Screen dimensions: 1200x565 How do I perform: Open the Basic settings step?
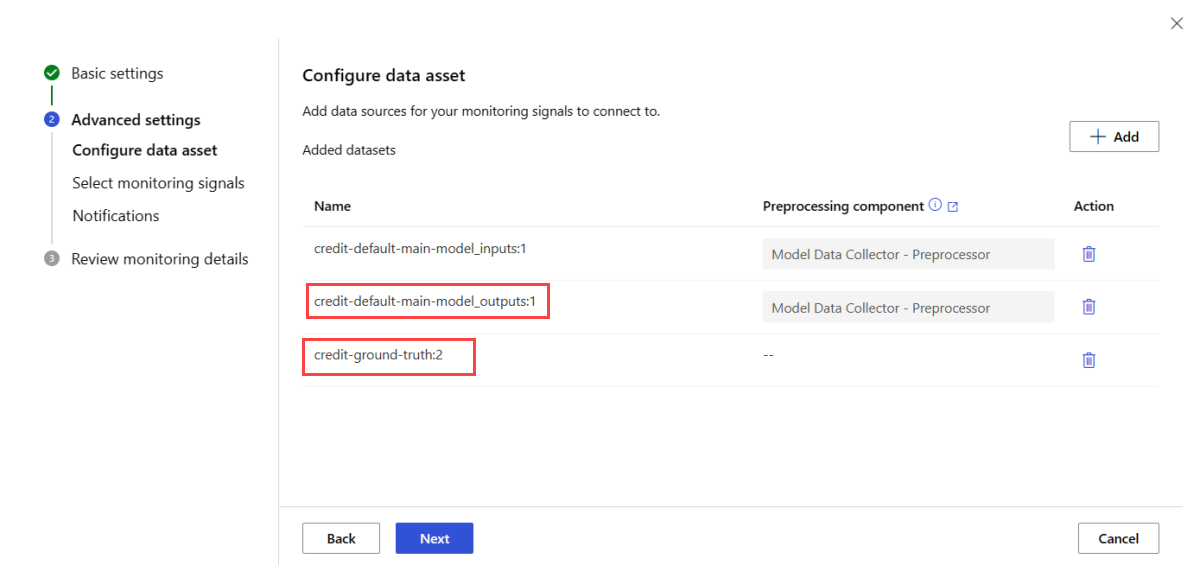pyautogui.click(x=117, y=73)
